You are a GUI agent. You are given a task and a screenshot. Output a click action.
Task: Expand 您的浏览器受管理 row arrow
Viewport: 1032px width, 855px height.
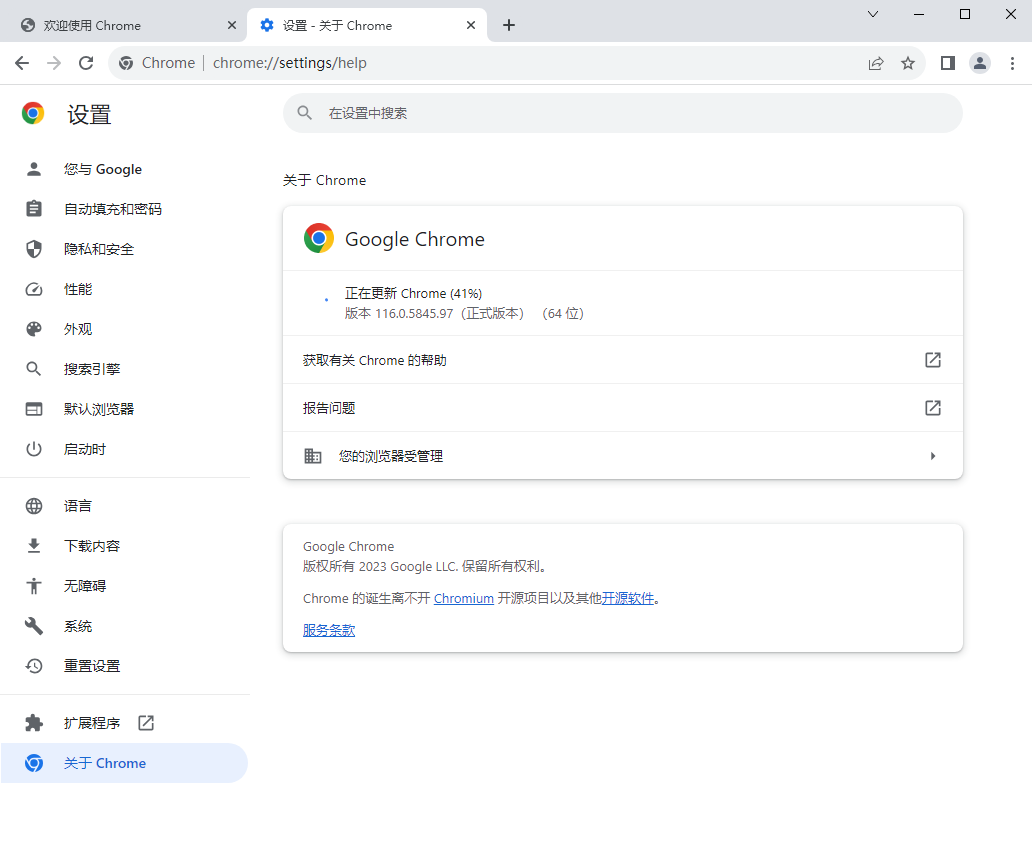(x=932, y=456)
